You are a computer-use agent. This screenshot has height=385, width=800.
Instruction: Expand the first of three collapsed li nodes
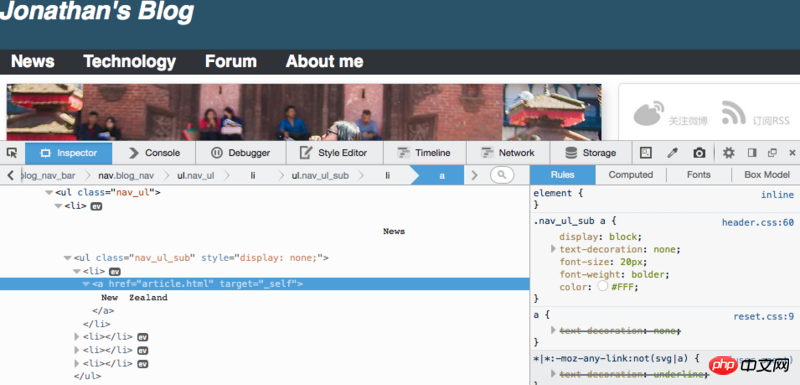click(x=77, y=337)
